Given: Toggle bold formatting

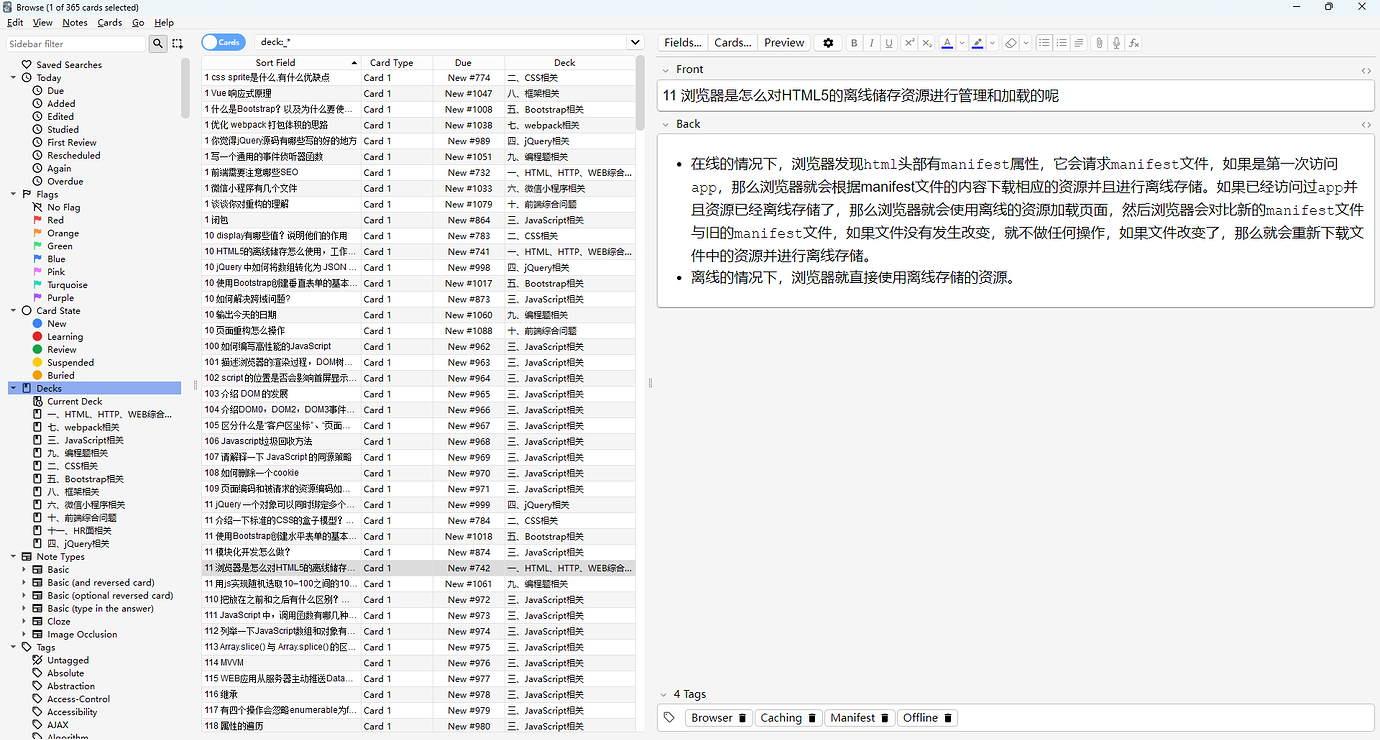Looking at the screenshot, I should point(854,43).
